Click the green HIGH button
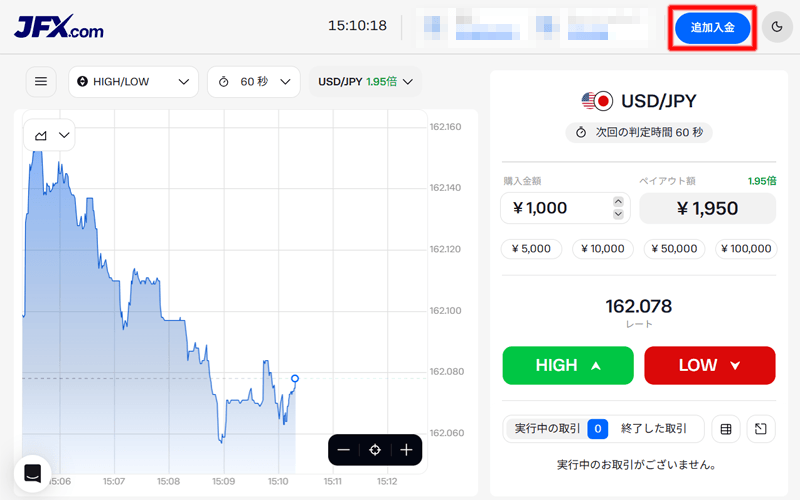The height and width of the screenshot is (500, 800). (x=568, y=365)
